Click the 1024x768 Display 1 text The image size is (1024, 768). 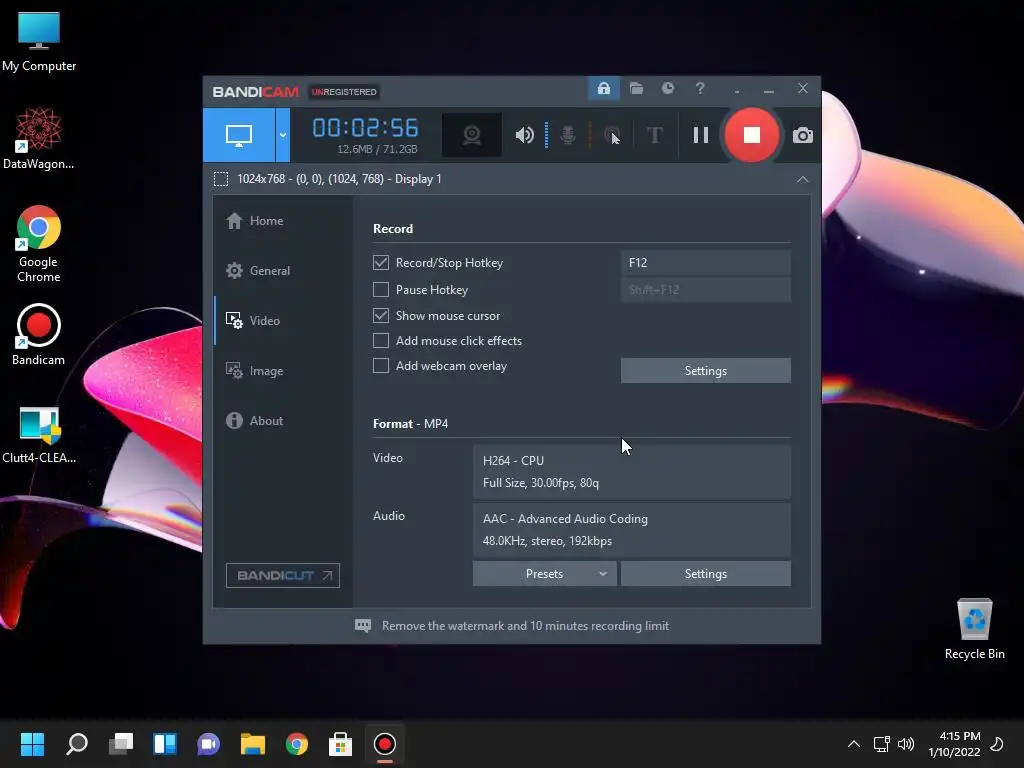coord(339,179)
